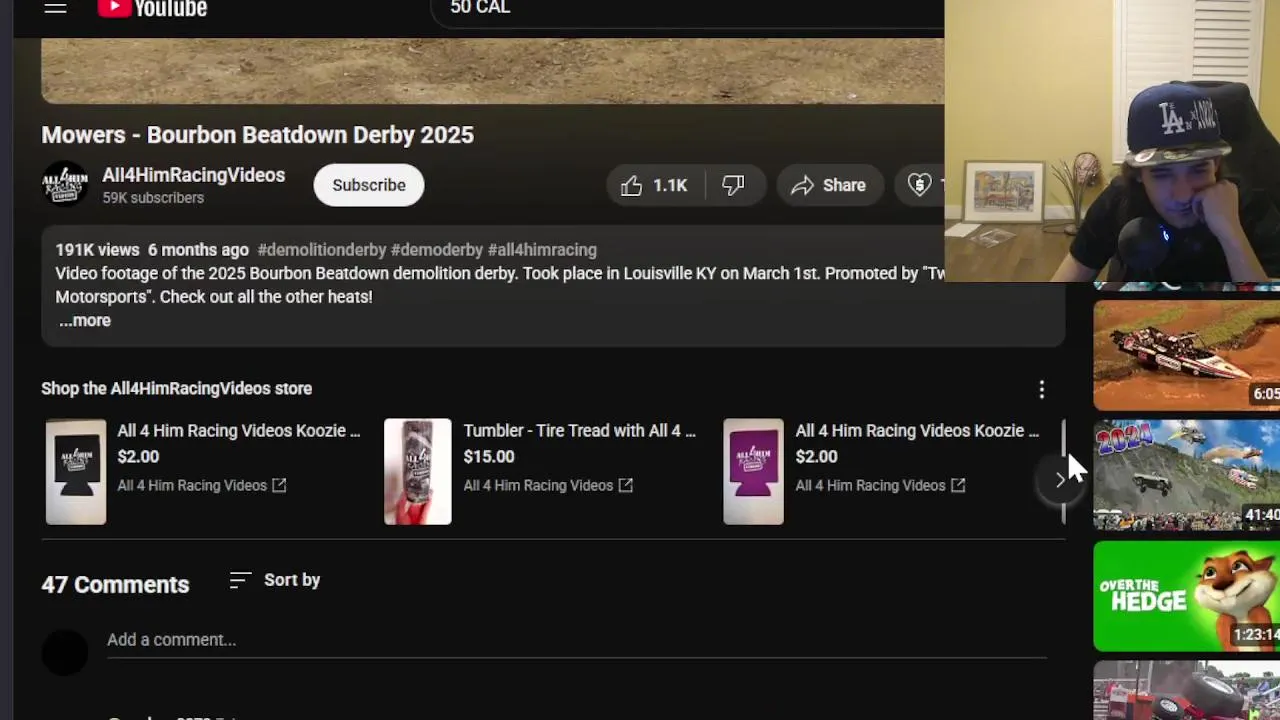
Task: Click the 191K views text
Action: tap(97, 250)
